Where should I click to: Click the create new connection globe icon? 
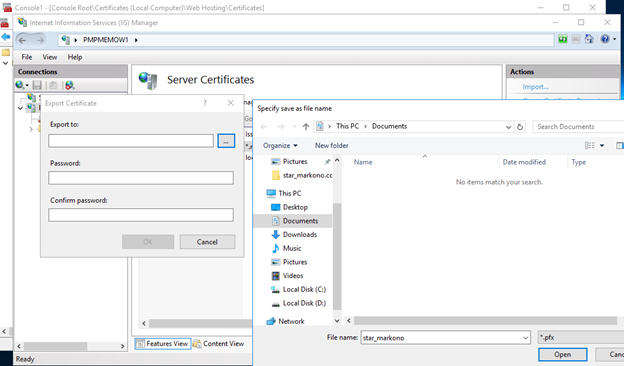point(20,85)
